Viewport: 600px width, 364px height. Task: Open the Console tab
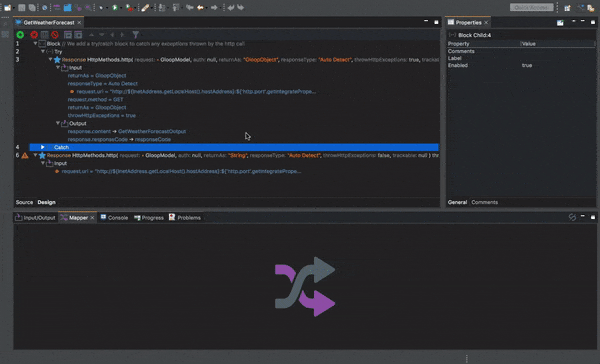pos(114,217)
